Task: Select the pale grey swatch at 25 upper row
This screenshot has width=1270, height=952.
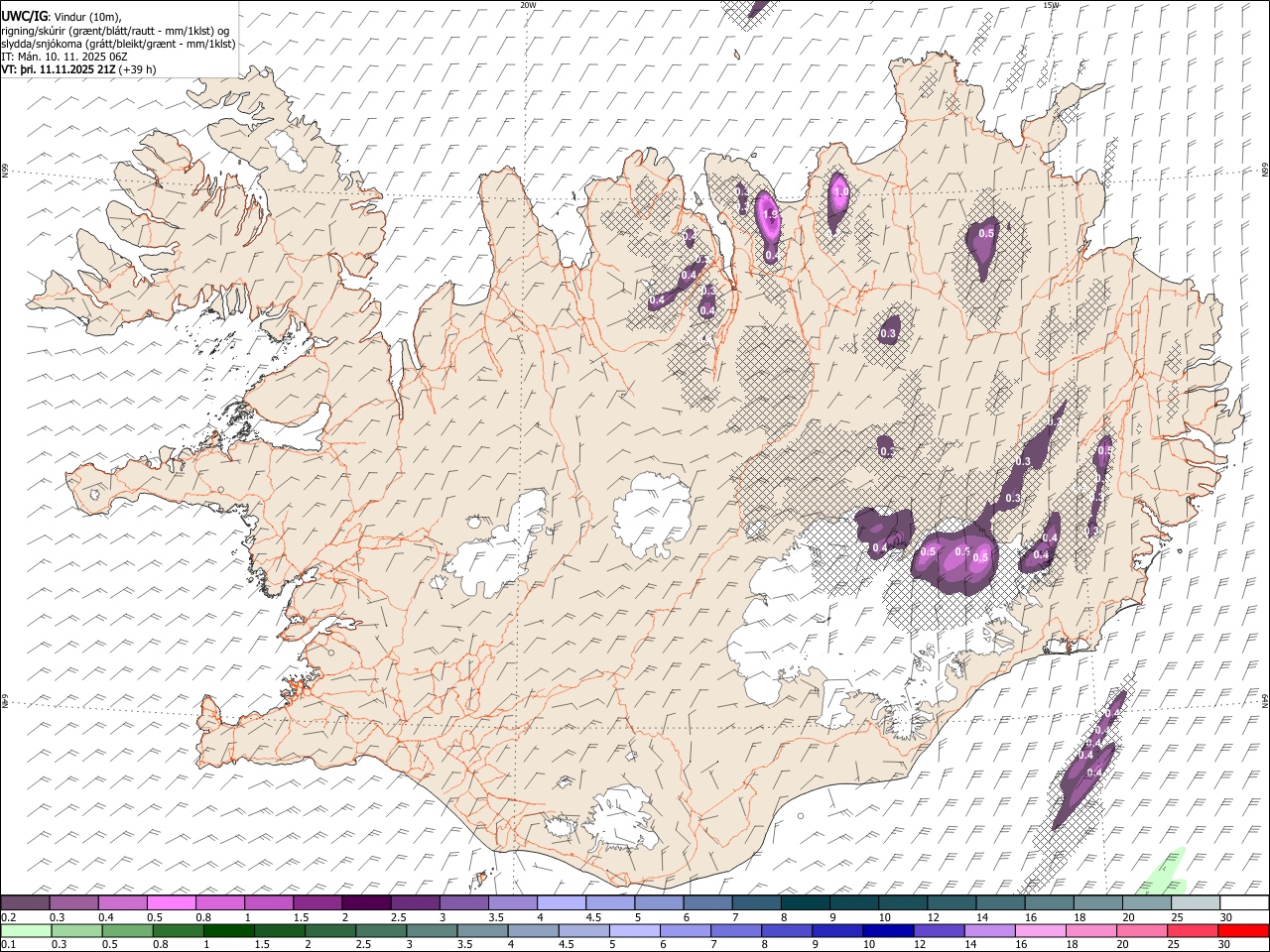Action: 1197,903
